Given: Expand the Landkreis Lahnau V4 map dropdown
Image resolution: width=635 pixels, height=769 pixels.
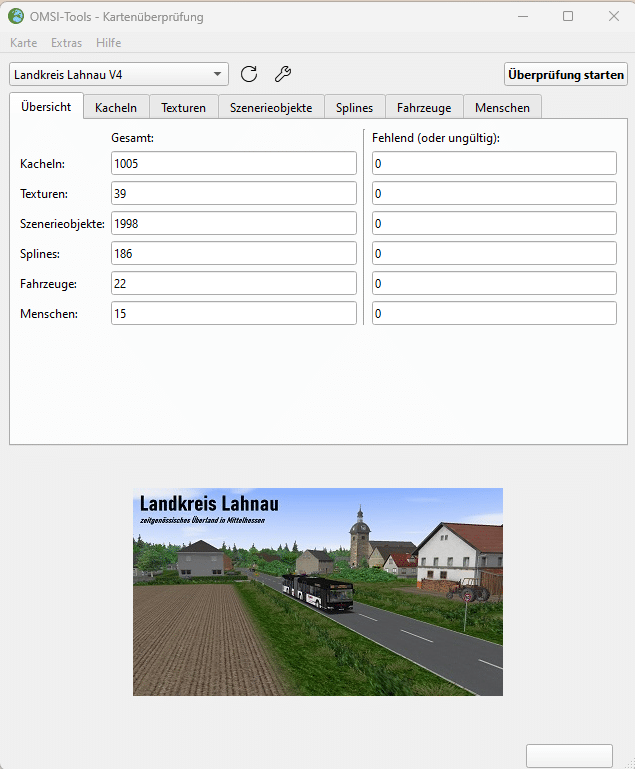Looking at the screenshot, I should point(119,75).
